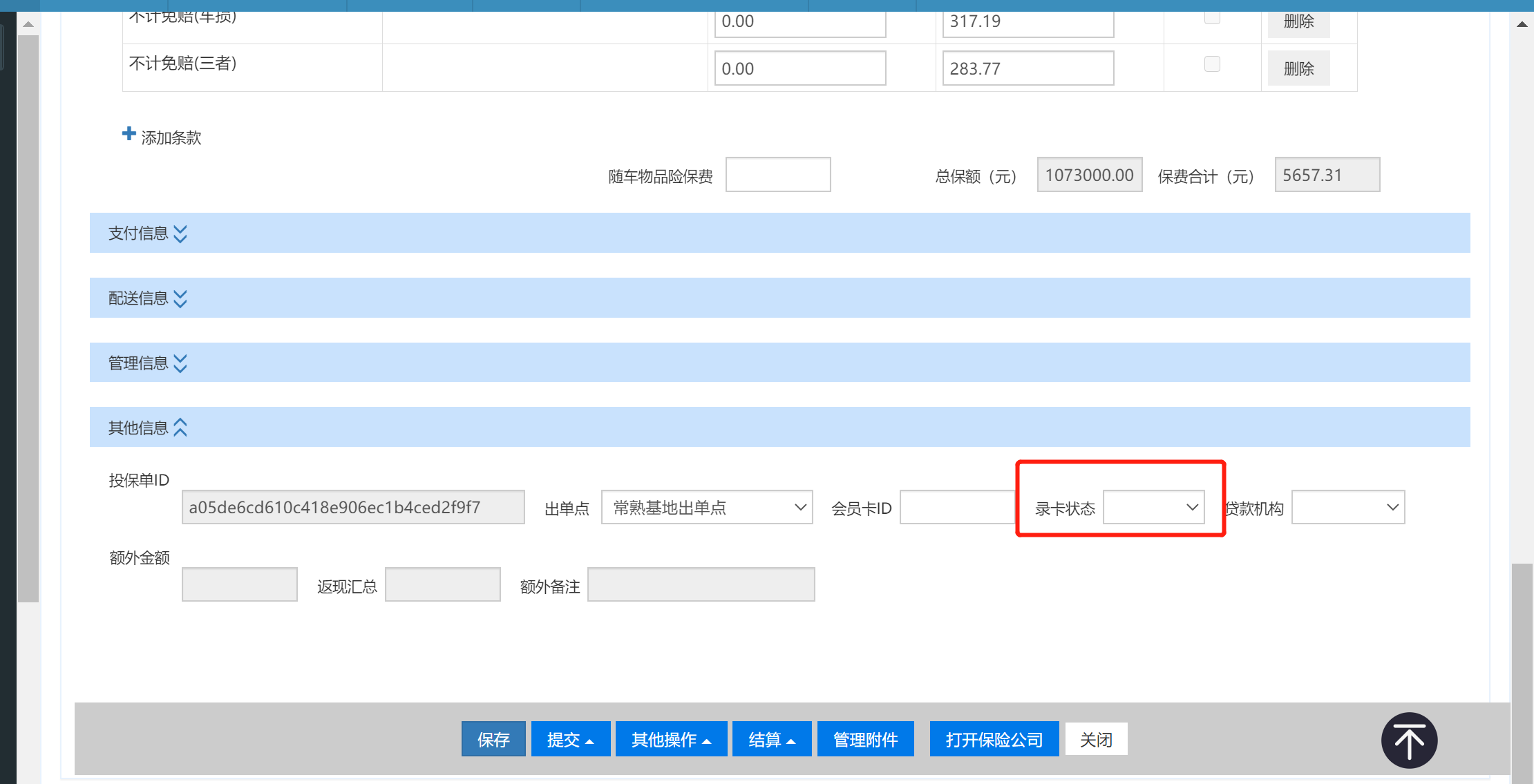This screenshot has height=784, width=1534.
Task: Expand the 支付信息 section chevron
Action: click(x=180, y=233)
